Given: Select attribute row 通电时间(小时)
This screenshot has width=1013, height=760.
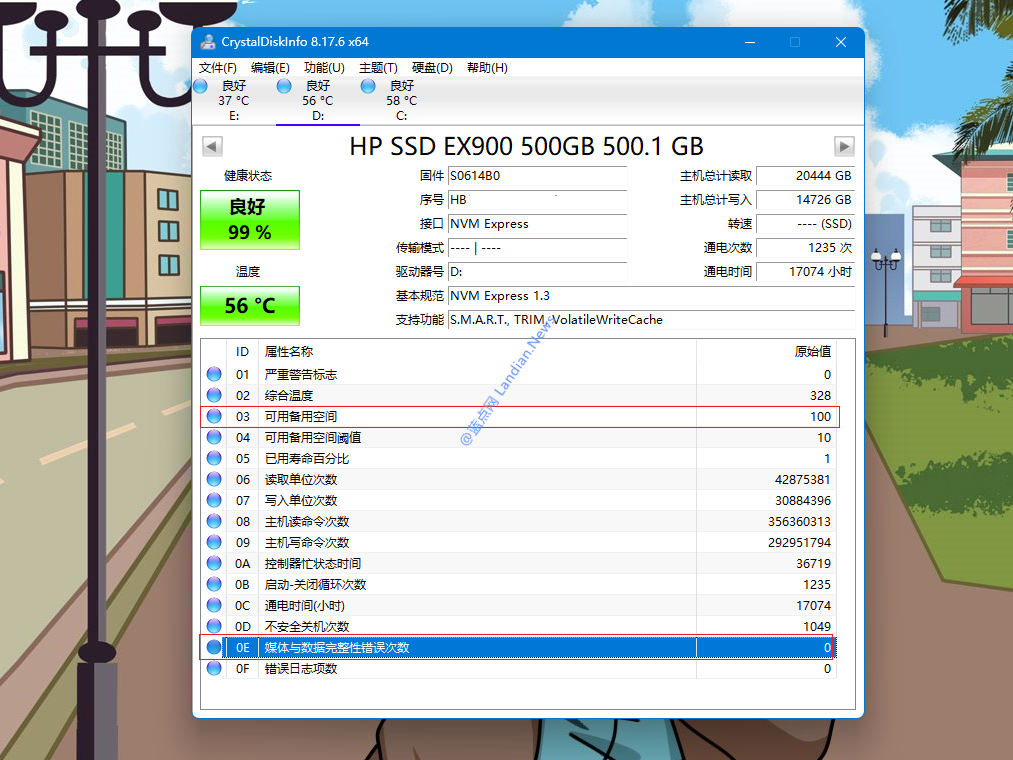Looking at the screenshot, I should 519,605.
